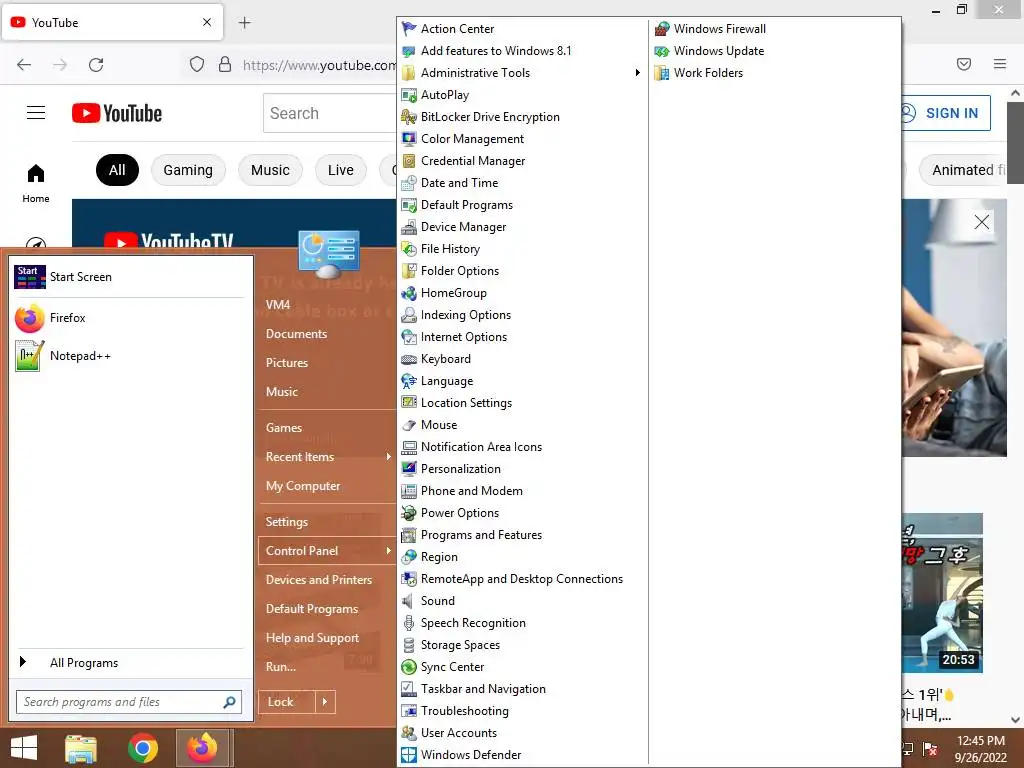Select the Gaming filter chip
Viewport: 1024px width, 768px height.
point(188,170)
